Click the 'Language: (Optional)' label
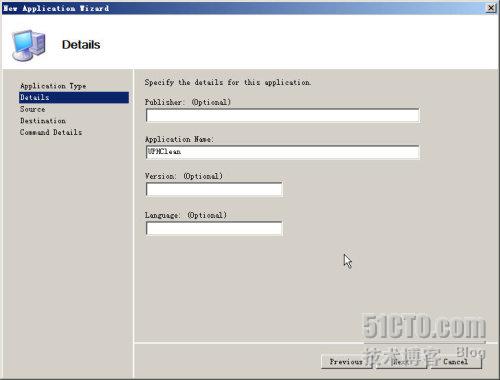 pos(186,215)
